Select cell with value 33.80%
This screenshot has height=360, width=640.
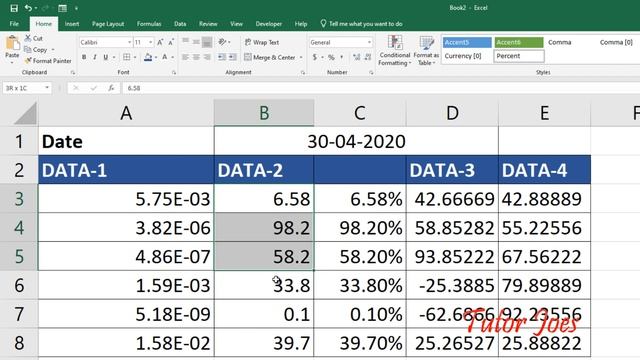pyautogui.click(x=360, y=285)
